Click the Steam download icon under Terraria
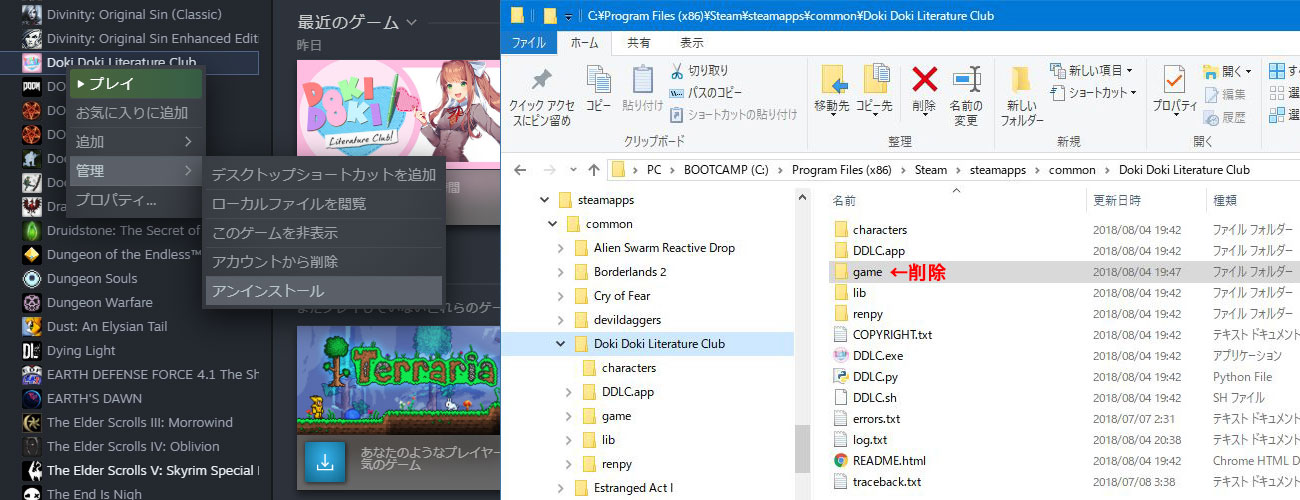 325,463
